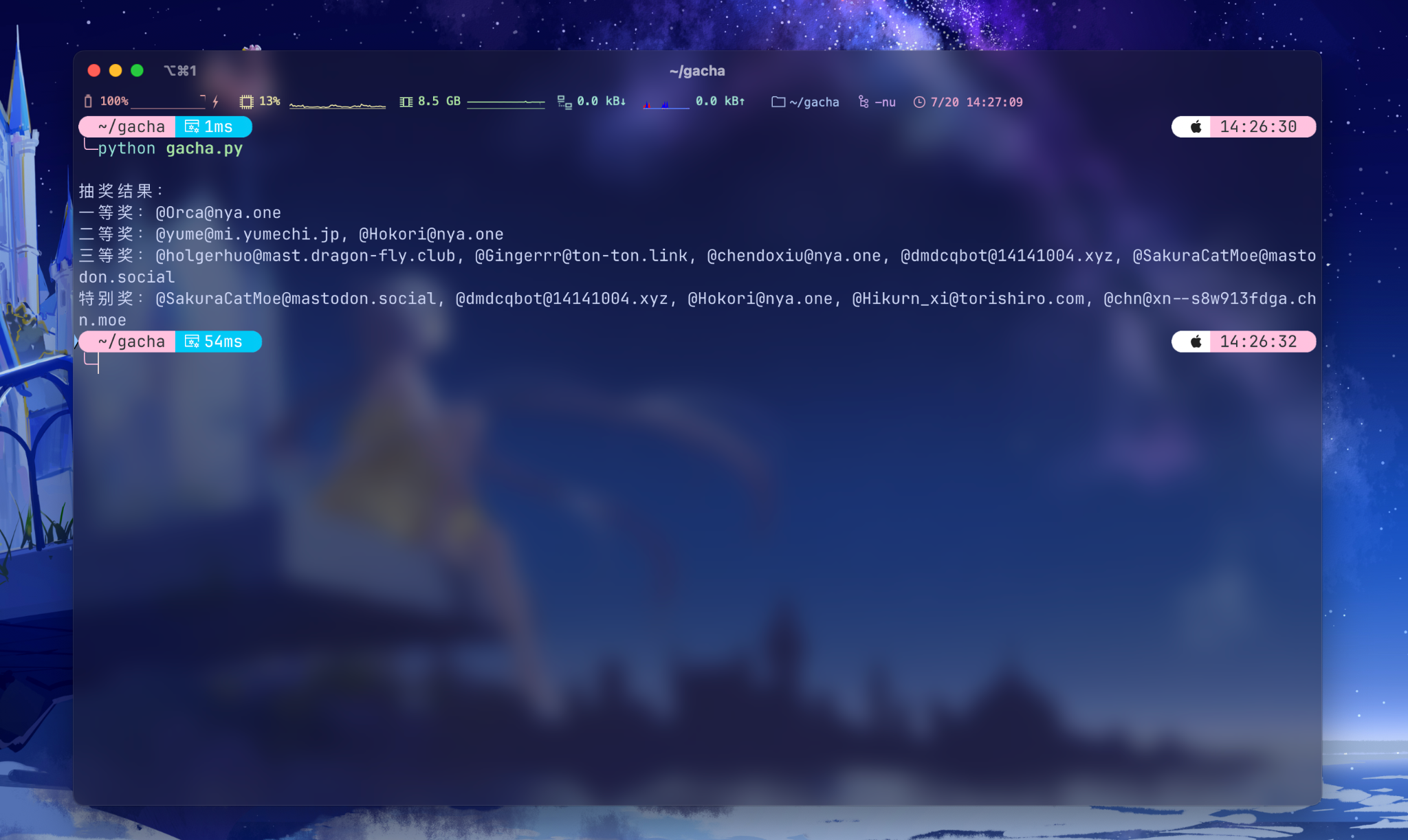Image resolution: width=1408 pixels, height=840 pixels.
Task: Click the ~/gacha window title
Action: [696, 71]
